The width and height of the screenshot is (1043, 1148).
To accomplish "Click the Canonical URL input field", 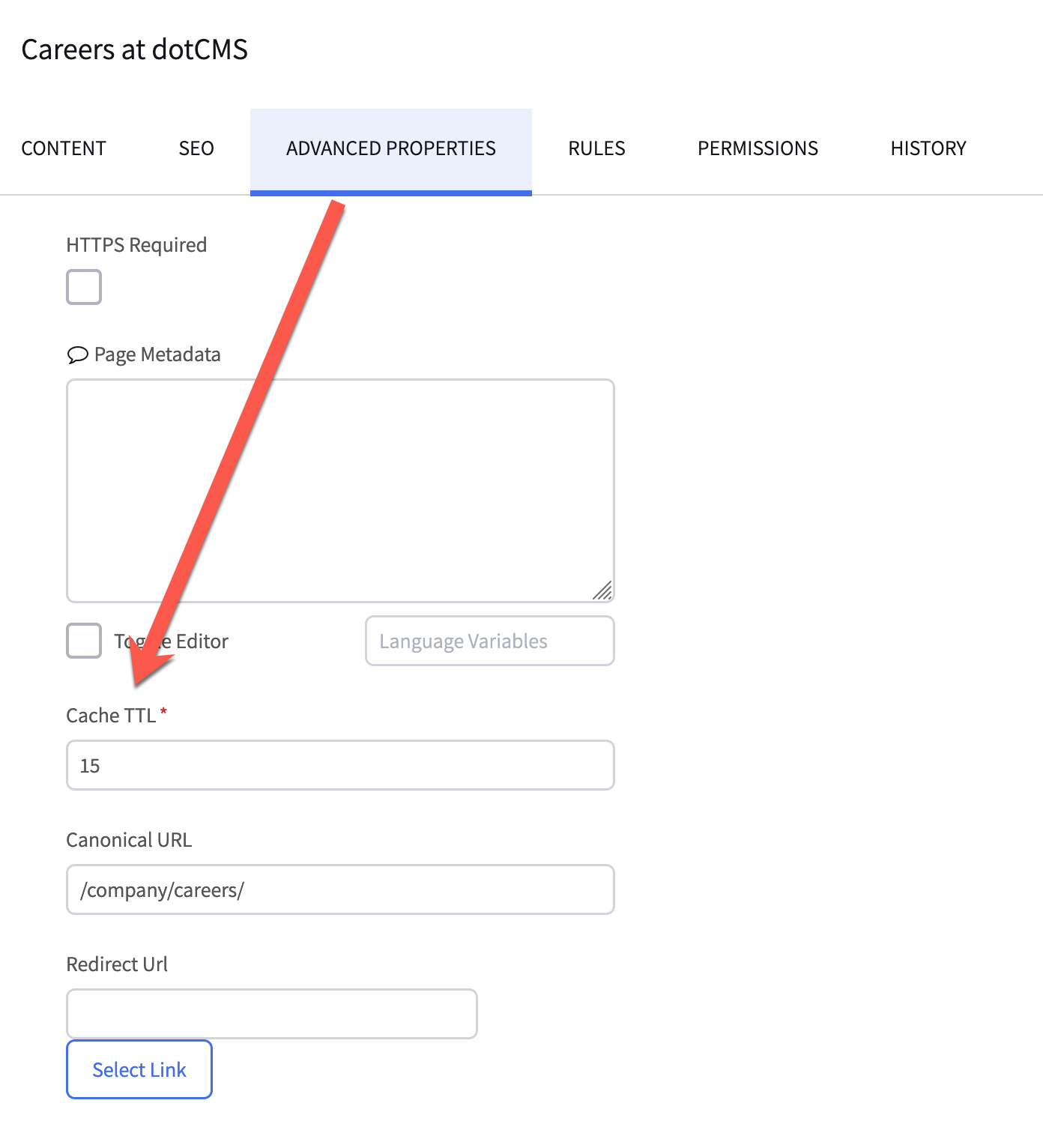I will click(x=340, y=889).
